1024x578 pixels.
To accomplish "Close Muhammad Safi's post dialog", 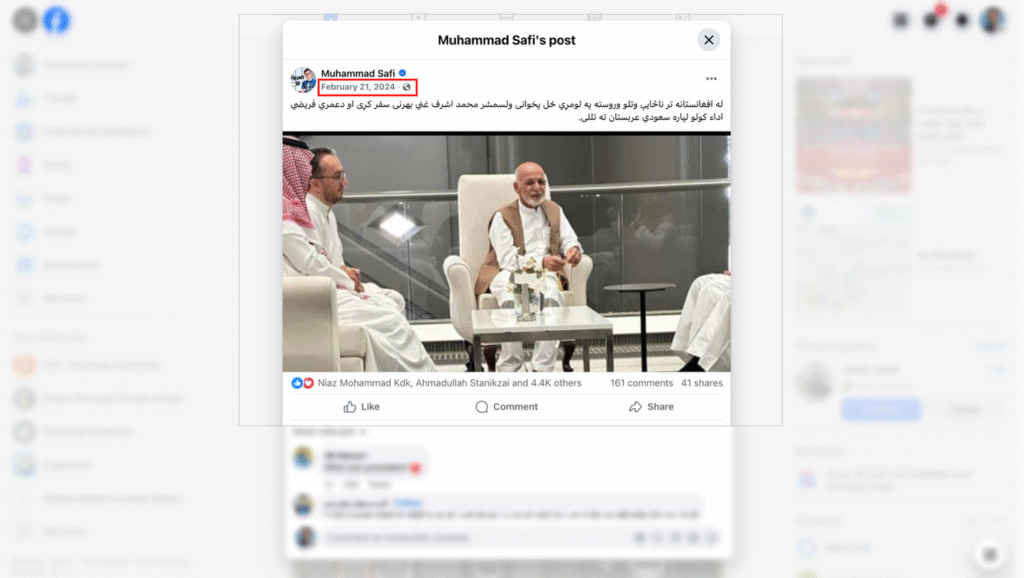I will click(709, 40).
